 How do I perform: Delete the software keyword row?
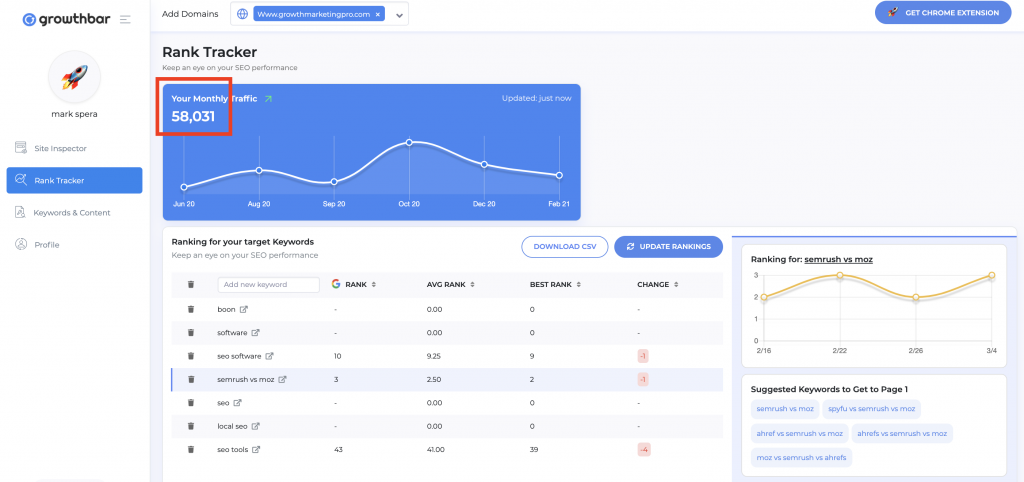pyautogui.click(x=191, y=332)
